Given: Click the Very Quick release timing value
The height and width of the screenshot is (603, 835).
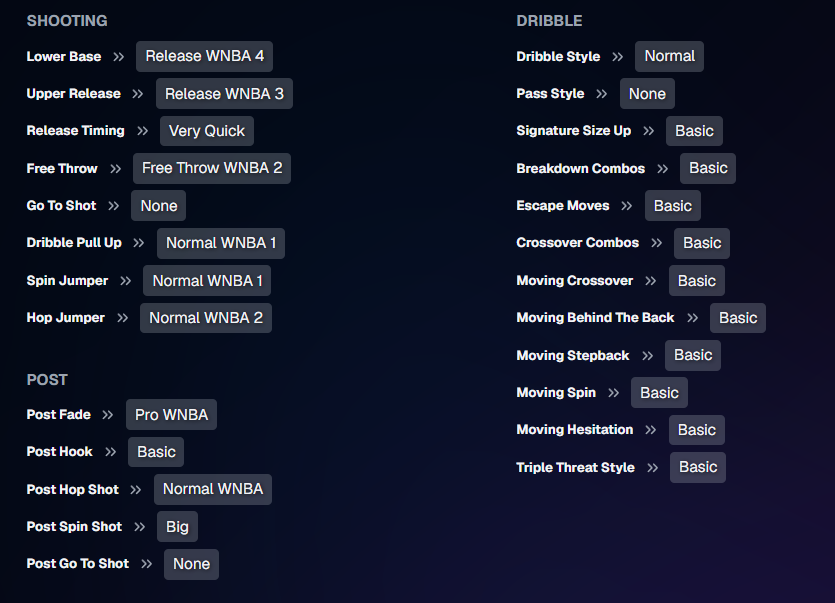Looking at the screenshot, I should tap(207, 131).
